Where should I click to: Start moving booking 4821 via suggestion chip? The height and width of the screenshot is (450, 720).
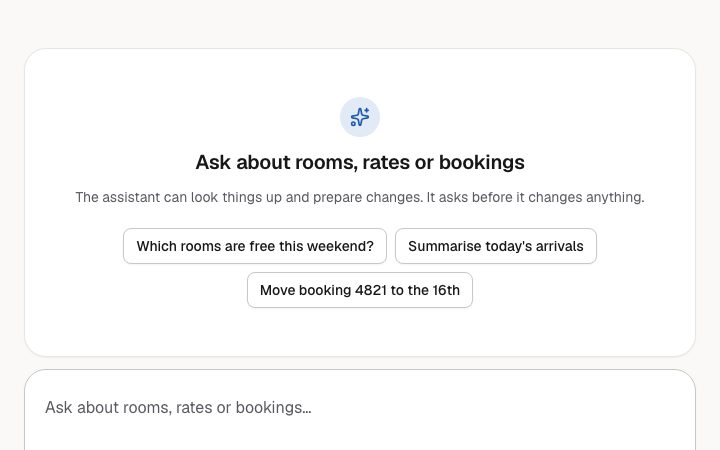(x=360, y=290)
